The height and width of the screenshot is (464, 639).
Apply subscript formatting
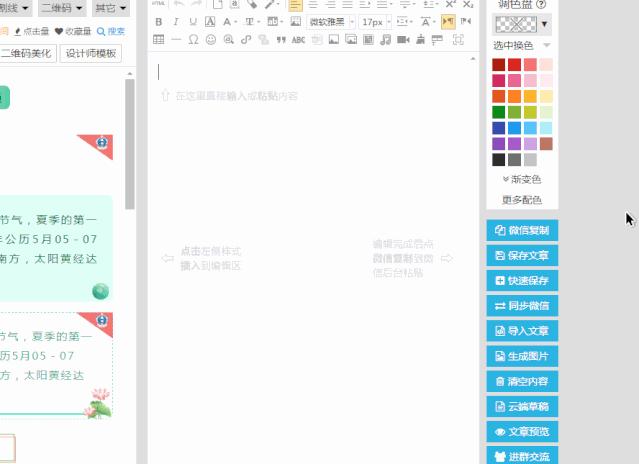468,4
